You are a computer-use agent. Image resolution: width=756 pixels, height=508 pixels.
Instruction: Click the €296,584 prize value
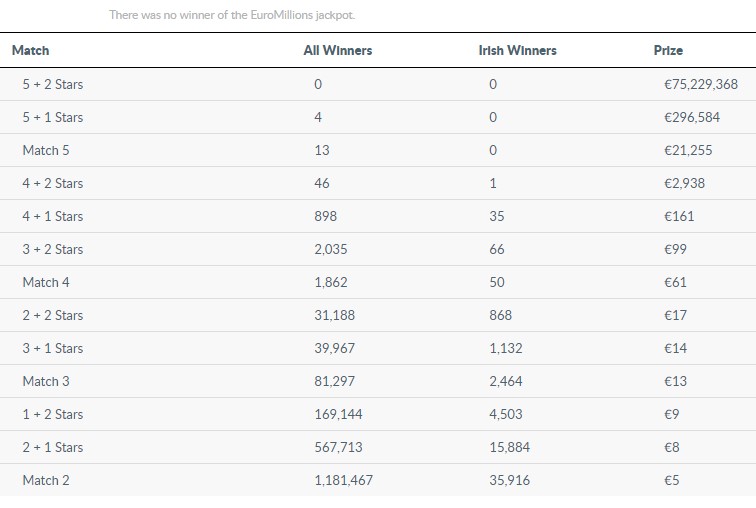point(691,118)
